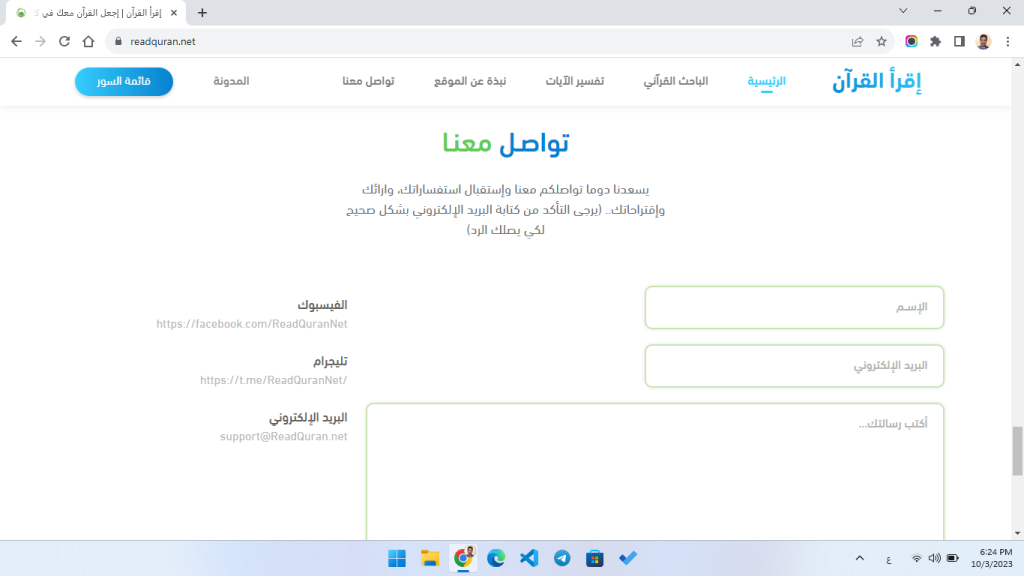
Task: Open Wi-Fi network settings icon
Action: [917, 558]
